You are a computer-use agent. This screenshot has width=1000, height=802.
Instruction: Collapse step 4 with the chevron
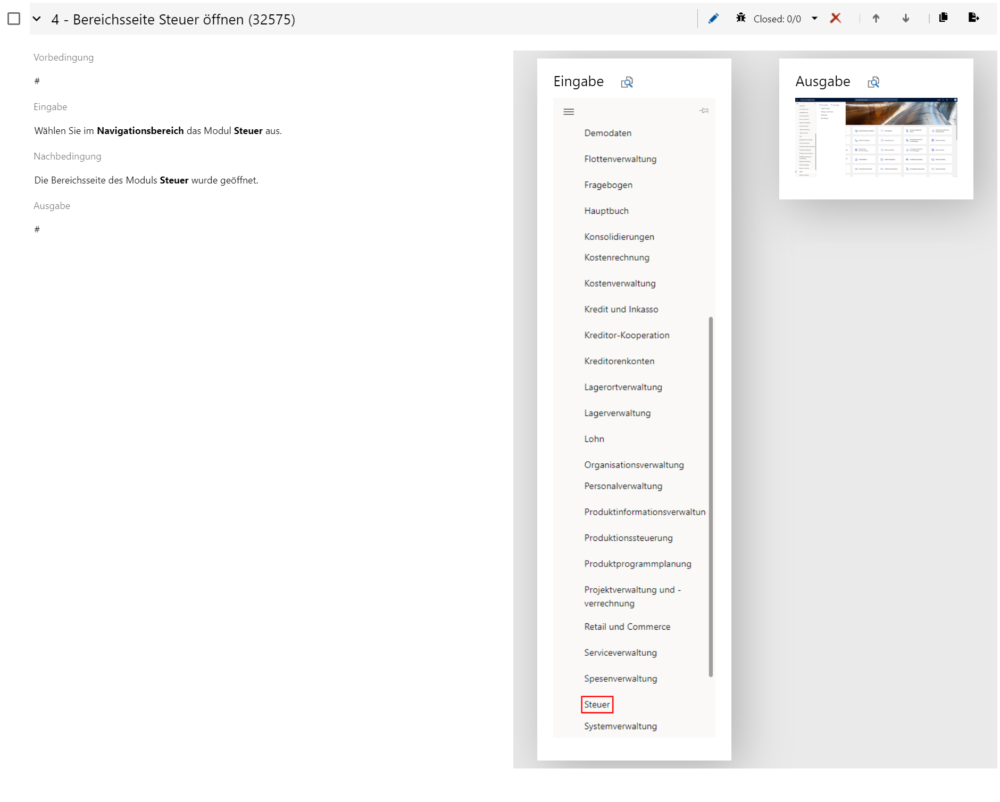[37, 19]
